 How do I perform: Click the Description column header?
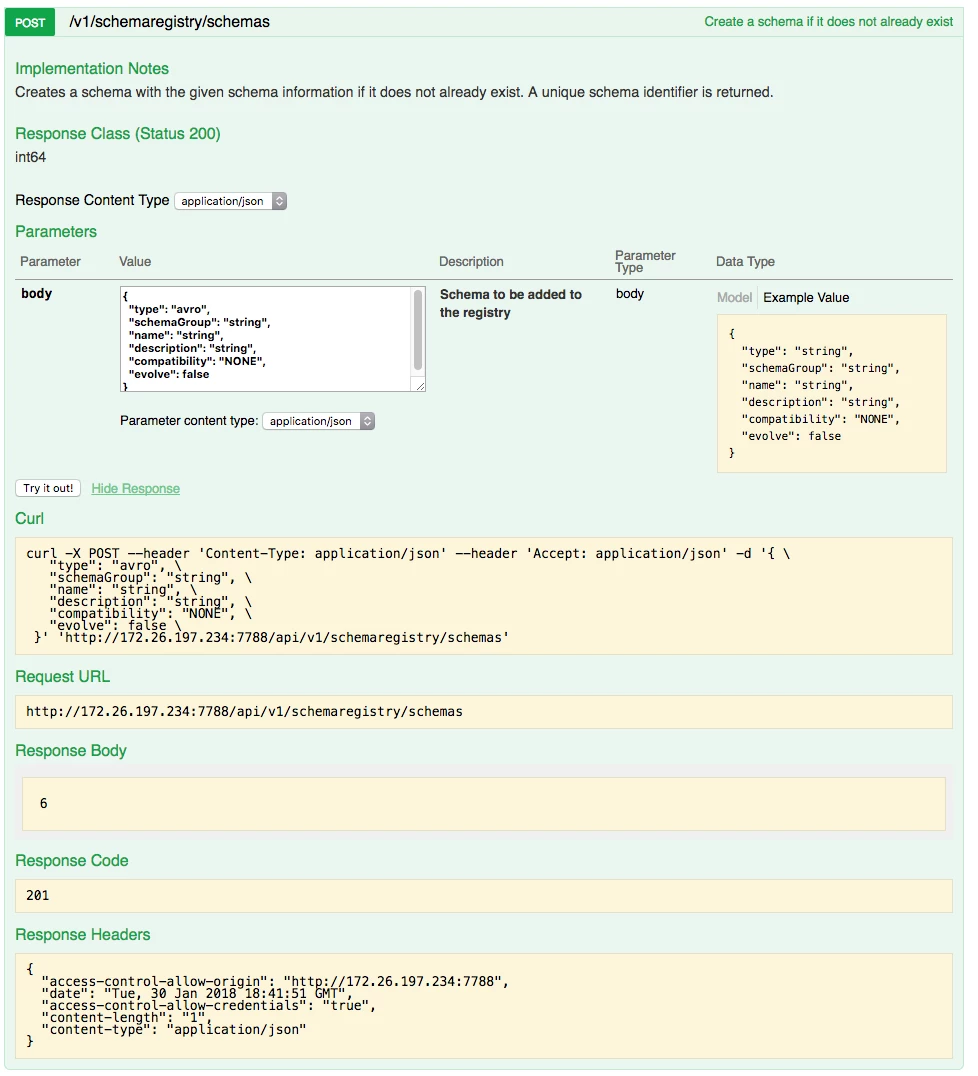pos(471,261)
